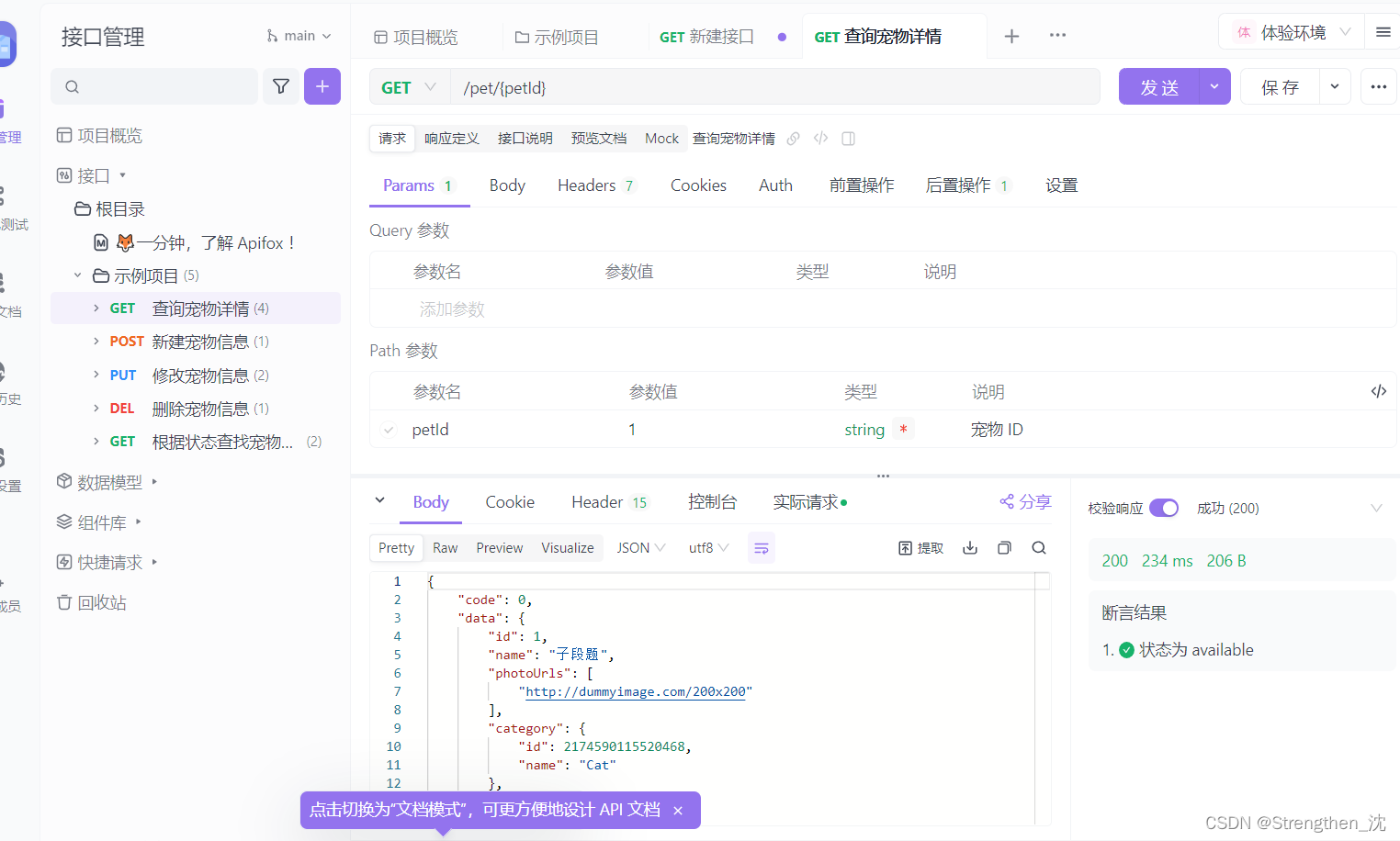1400x841 pixels.
Task: Open the Cookies tab
Action: pos(698,185)
